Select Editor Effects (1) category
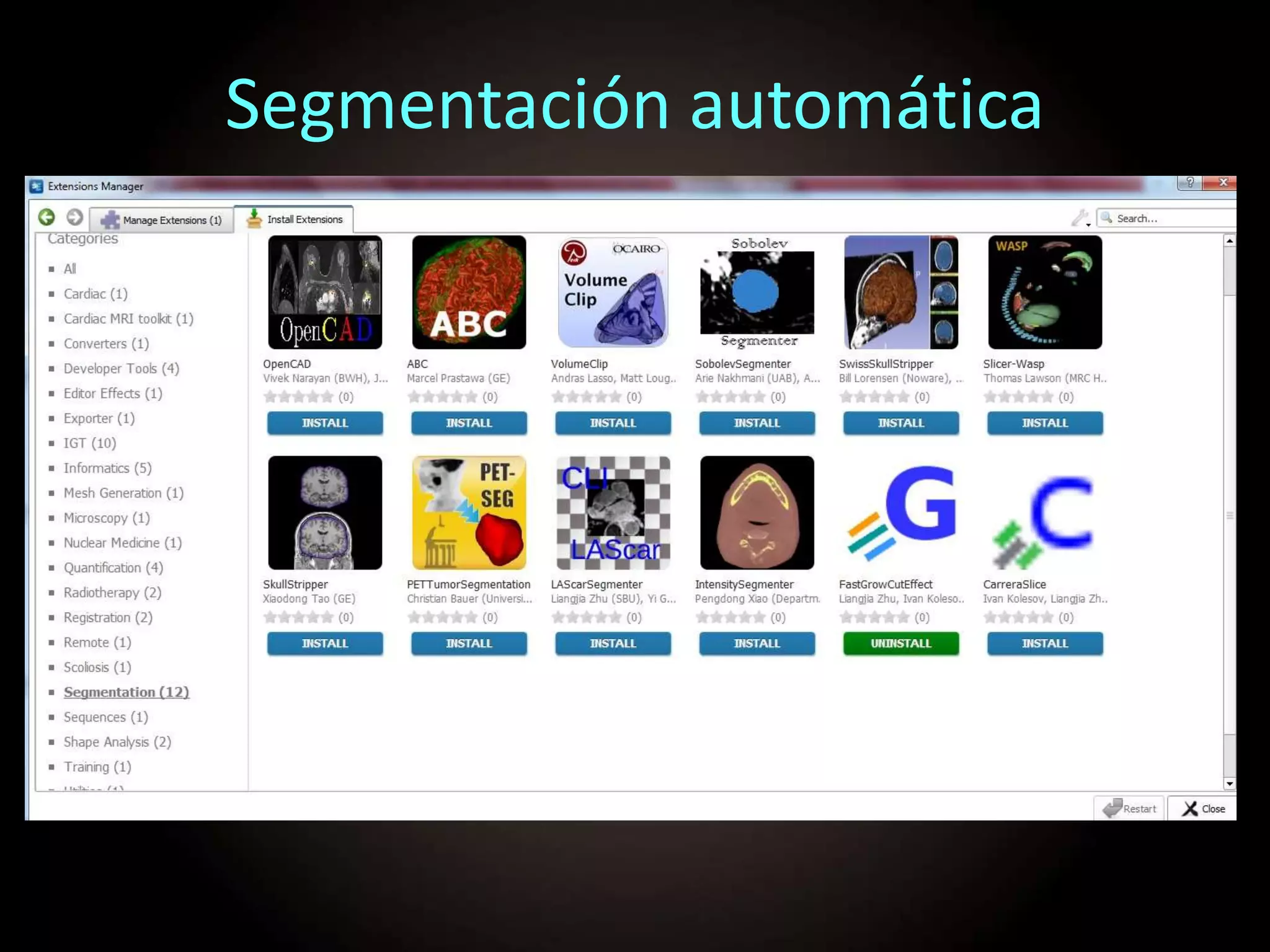The image size is (1270, 952). tap(113, 394)
